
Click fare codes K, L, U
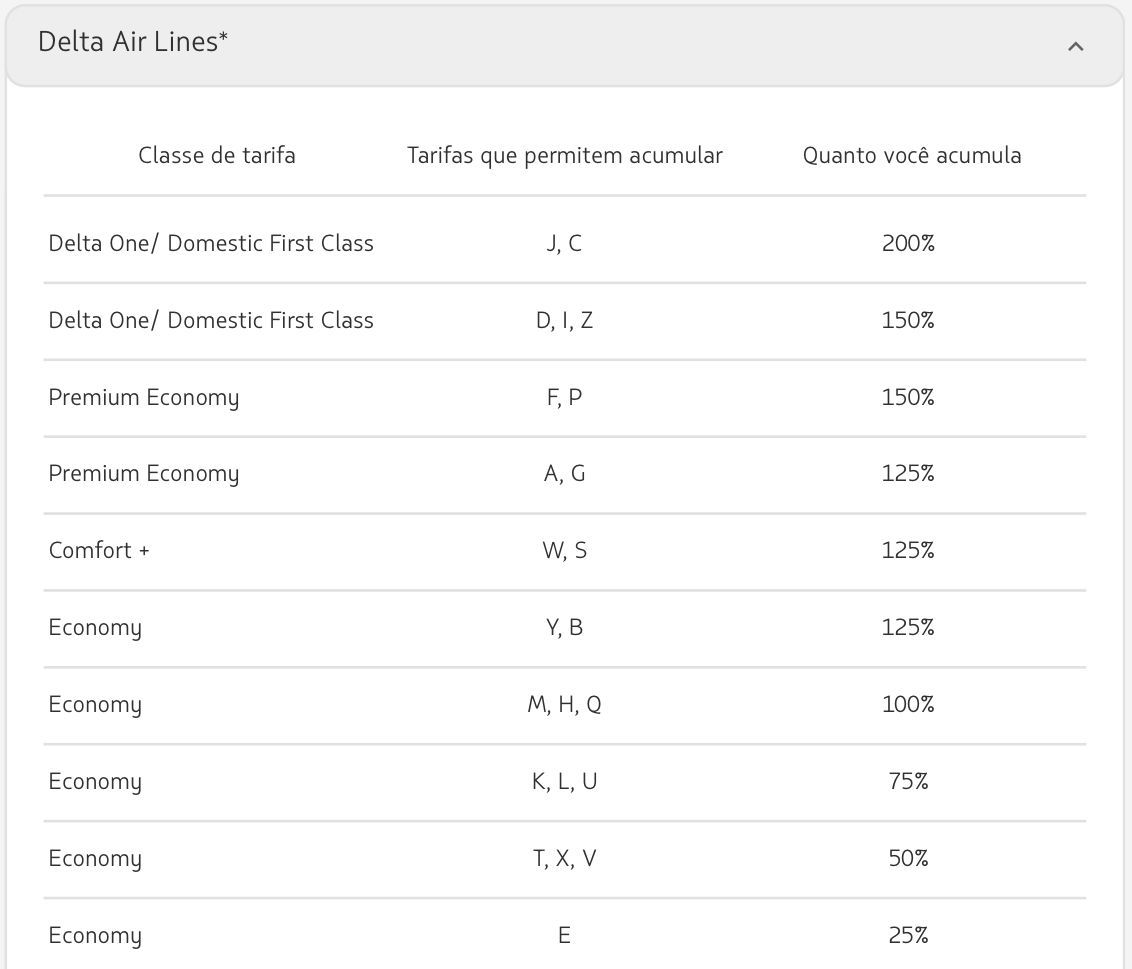click(x=565, y=782)
